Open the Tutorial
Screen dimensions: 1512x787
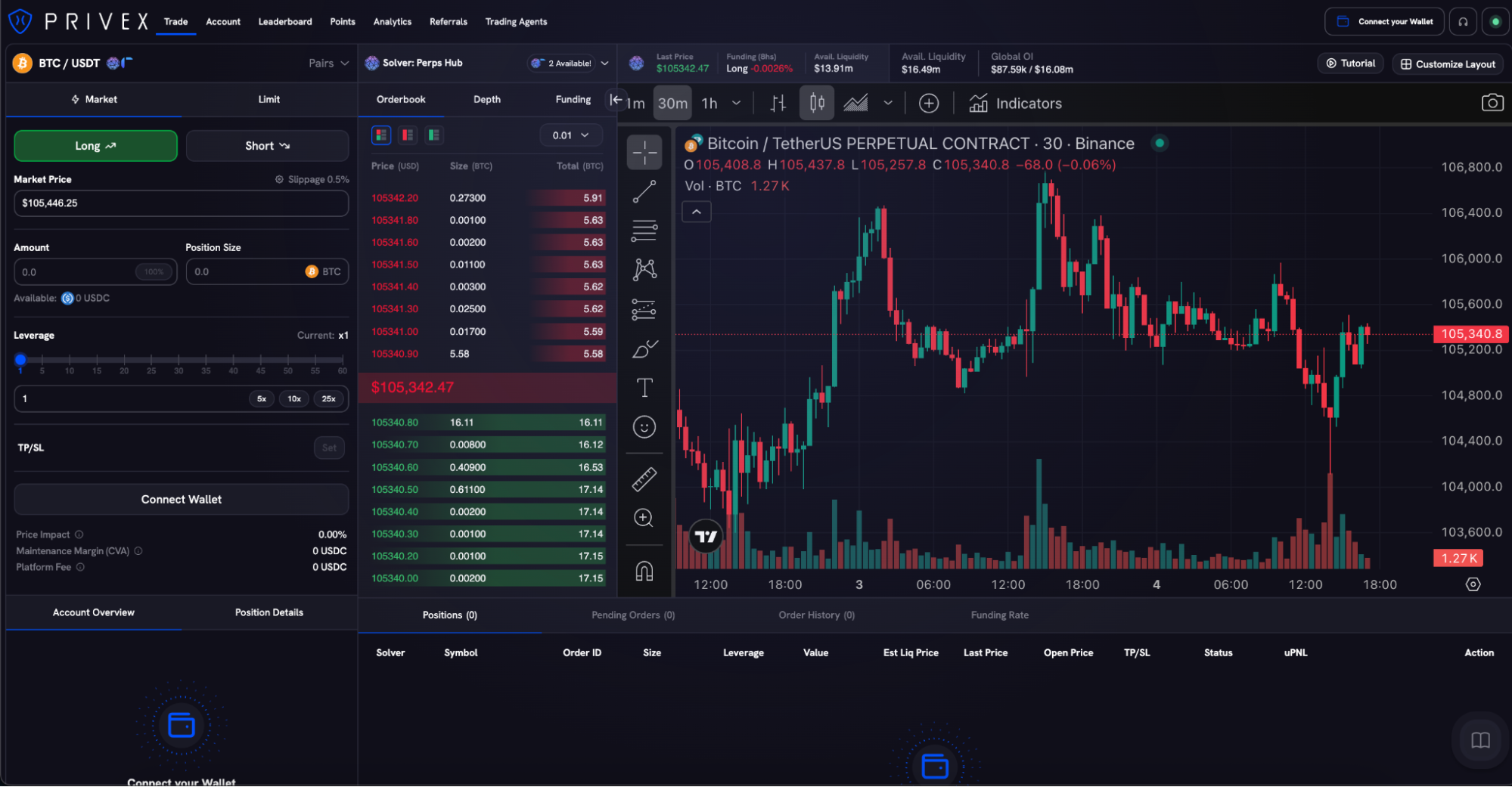tap(1350, 63)
